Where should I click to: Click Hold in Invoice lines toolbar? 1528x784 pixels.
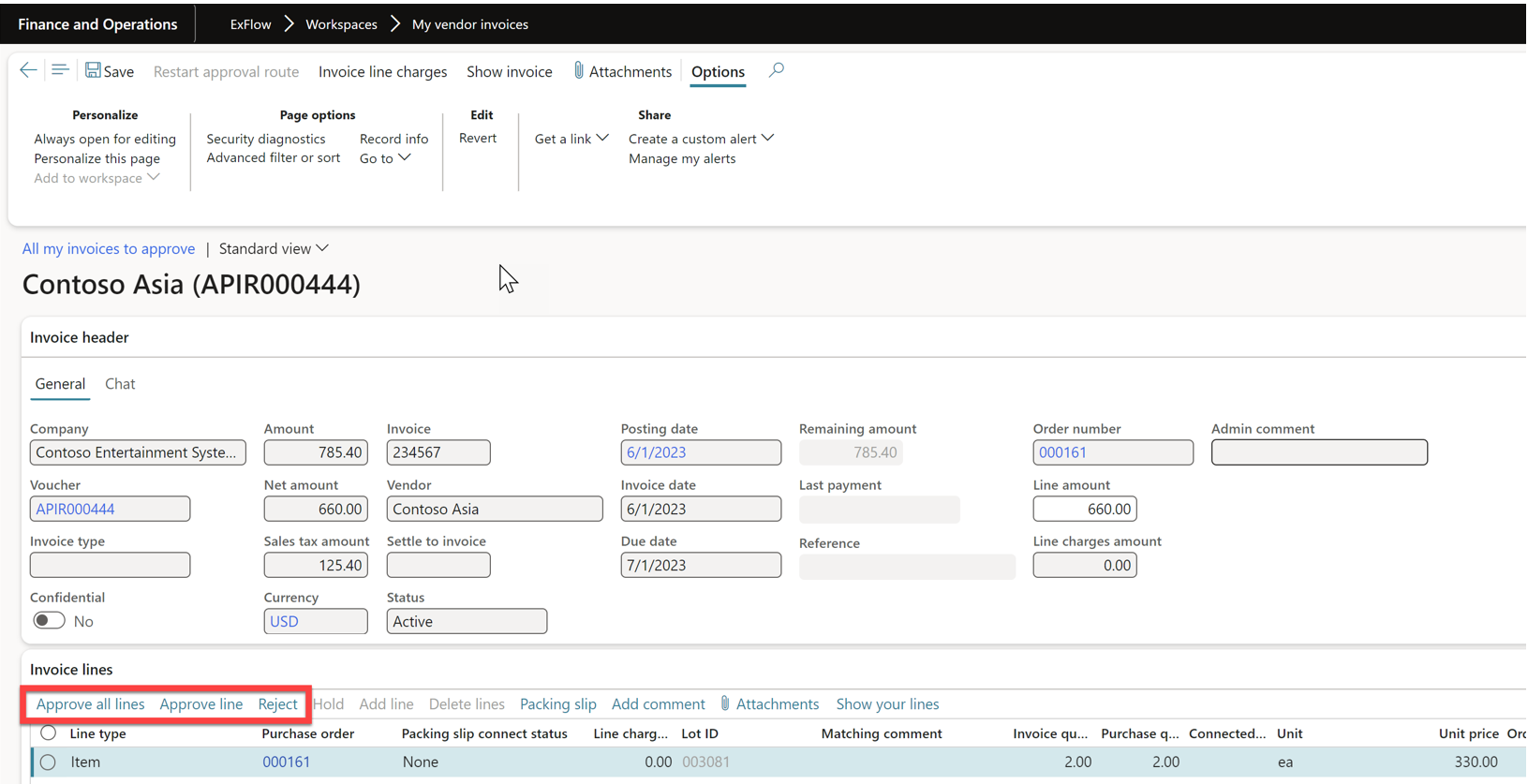tap(329, 703)
